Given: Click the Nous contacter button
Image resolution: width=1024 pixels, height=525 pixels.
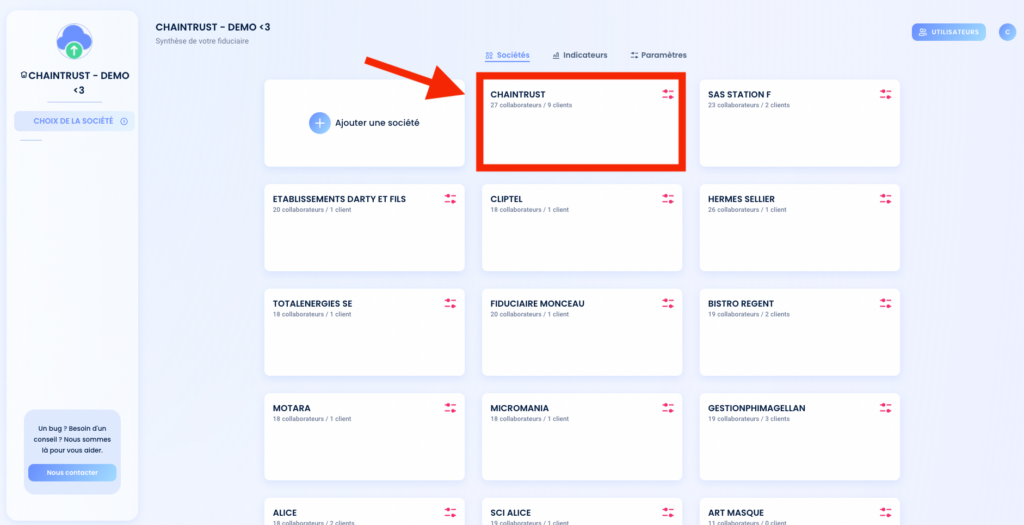Looking at the screenshot, I should [x=72, y=473].
